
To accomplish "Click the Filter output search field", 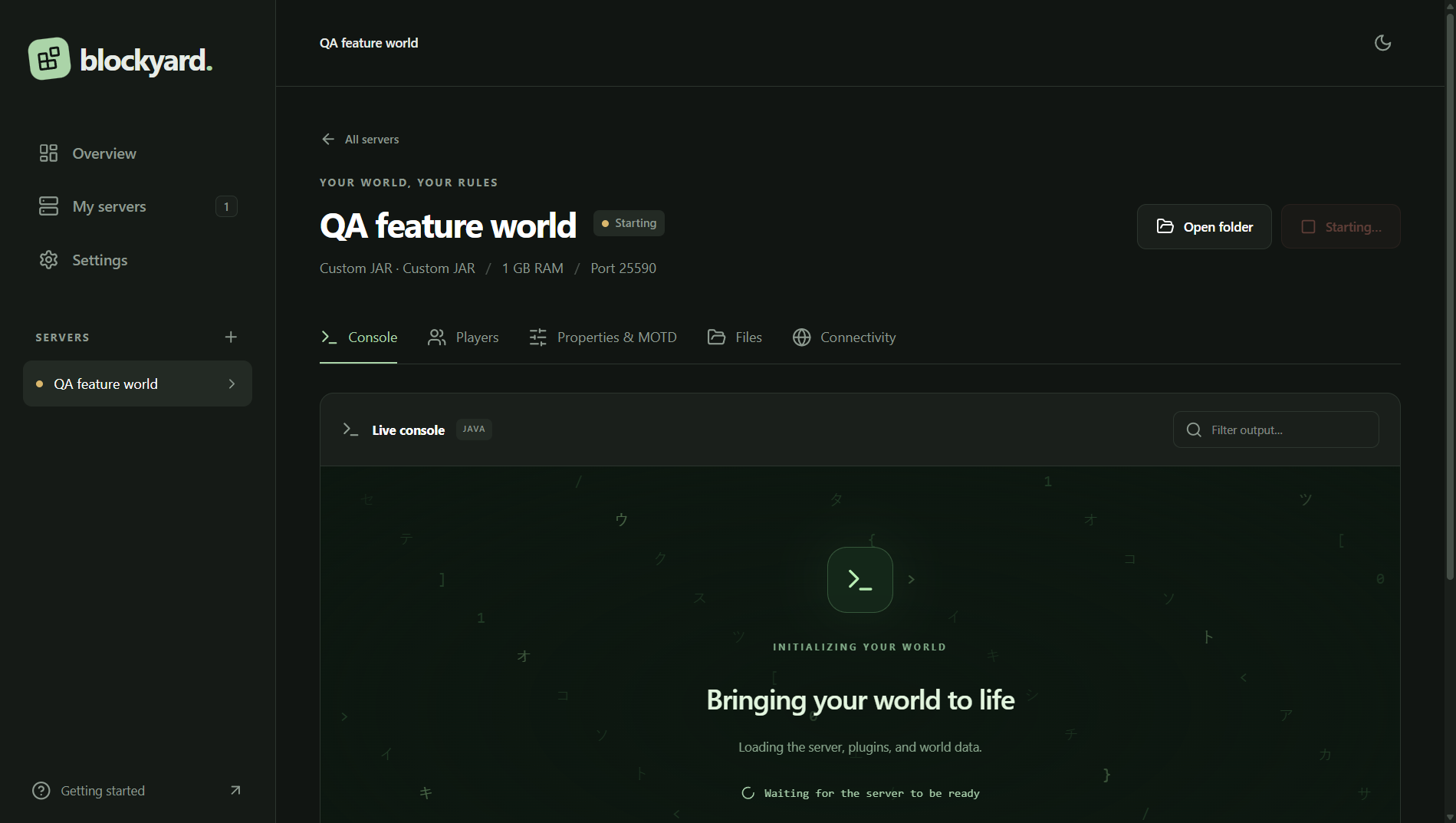I will [x=1276, y=430].
